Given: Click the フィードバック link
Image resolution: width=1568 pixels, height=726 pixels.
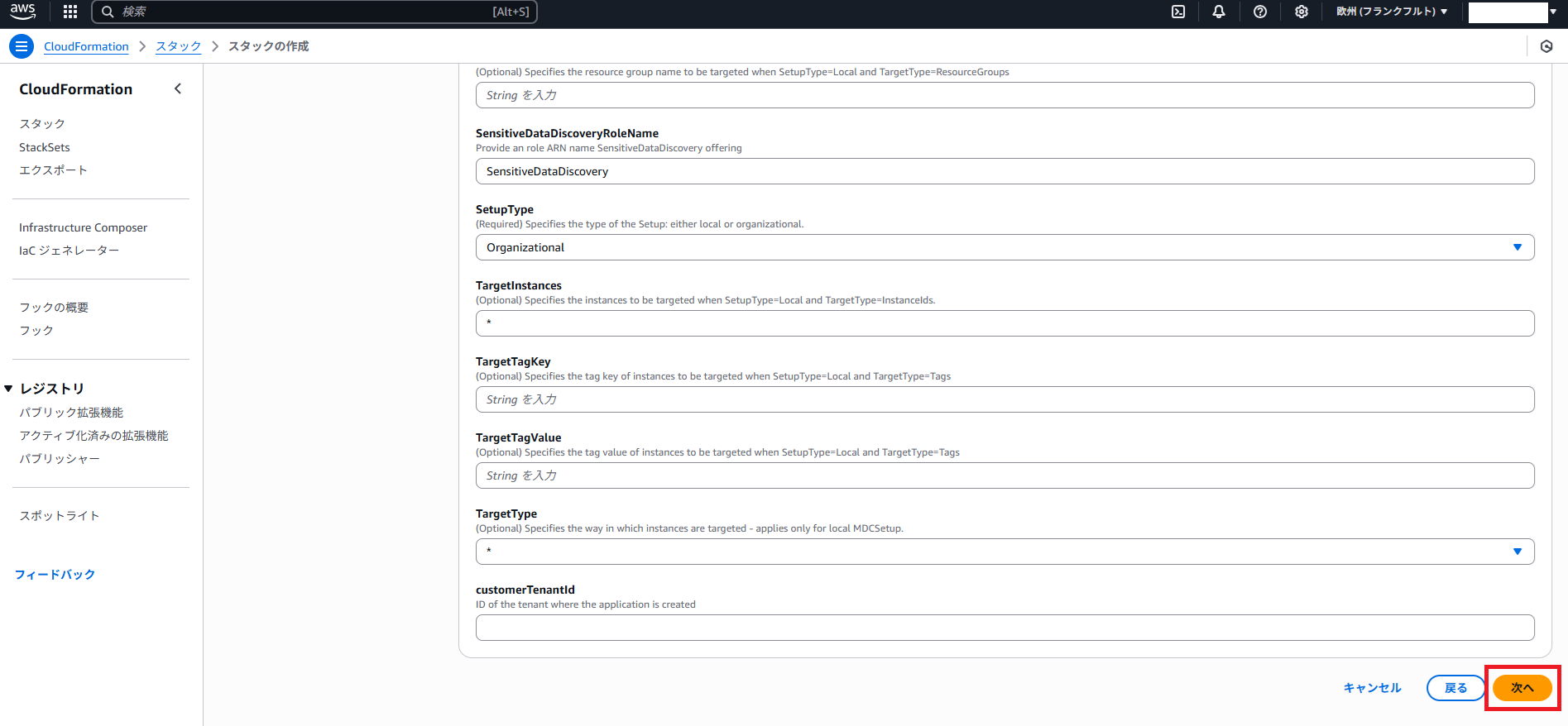Looking at the screenshot, I should (x=55, y=575).
